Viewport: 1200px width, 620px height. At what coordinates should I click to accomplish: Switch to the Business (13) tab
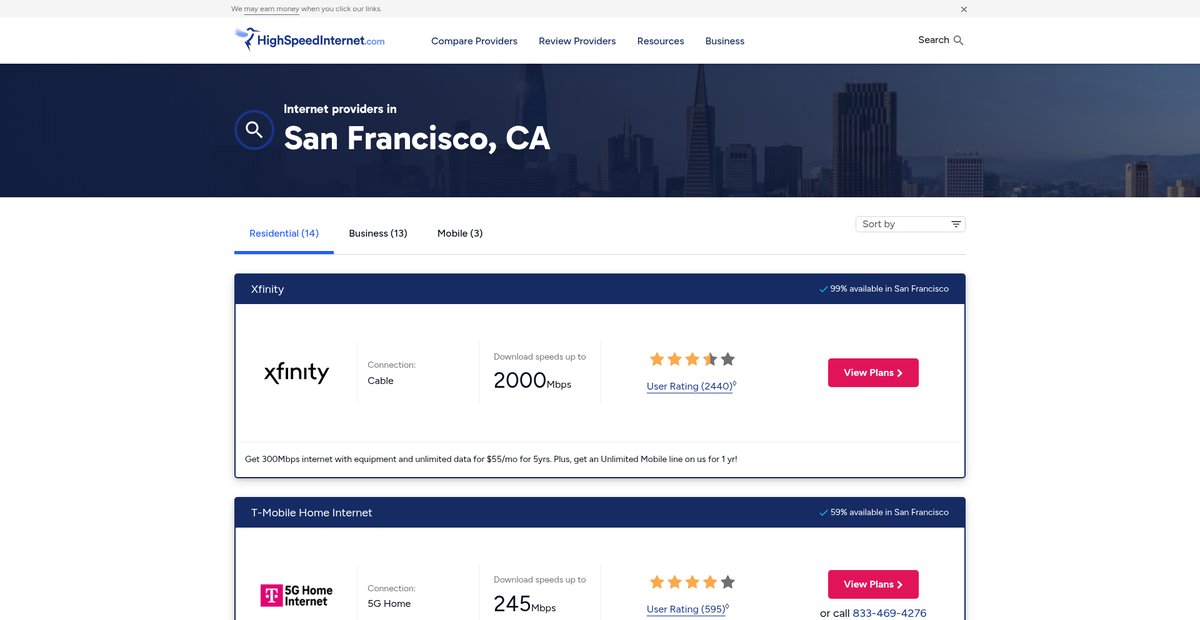pos(378,233)
